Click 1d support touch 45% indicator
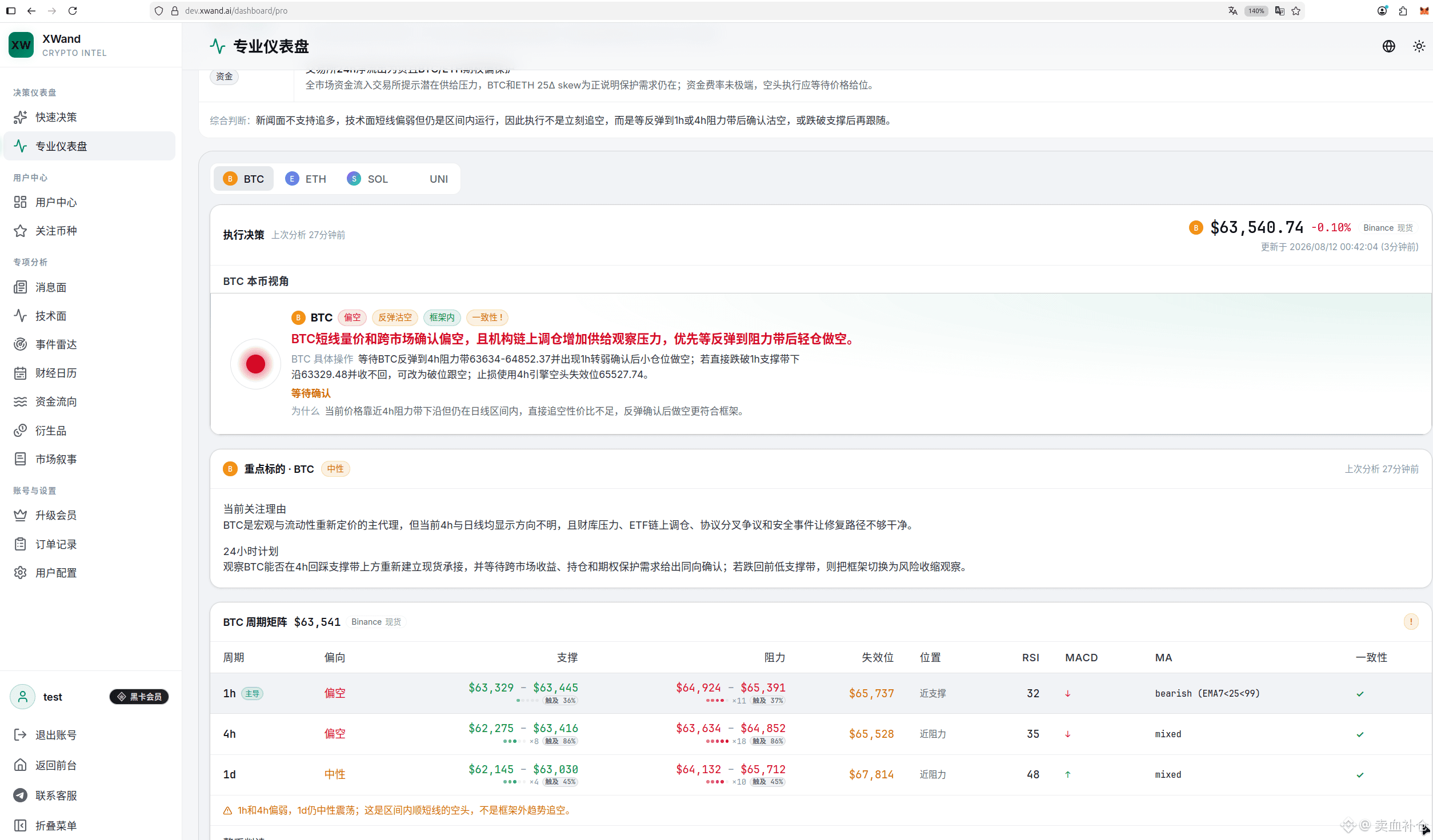Image resolution: width=1433 pixels, height=840 pixels. pos(561,782)
